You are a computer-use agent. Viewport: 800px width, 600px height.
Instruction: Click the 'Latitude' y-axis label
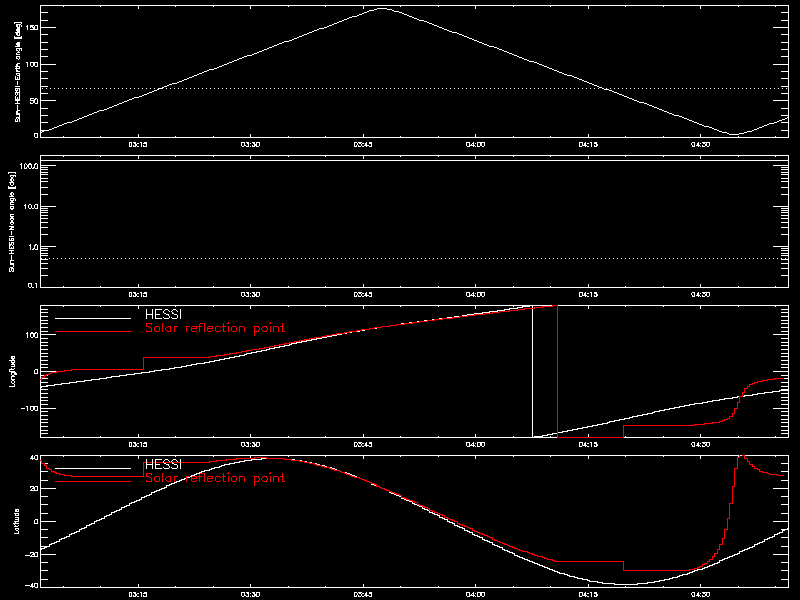click(x=16, y=521)
